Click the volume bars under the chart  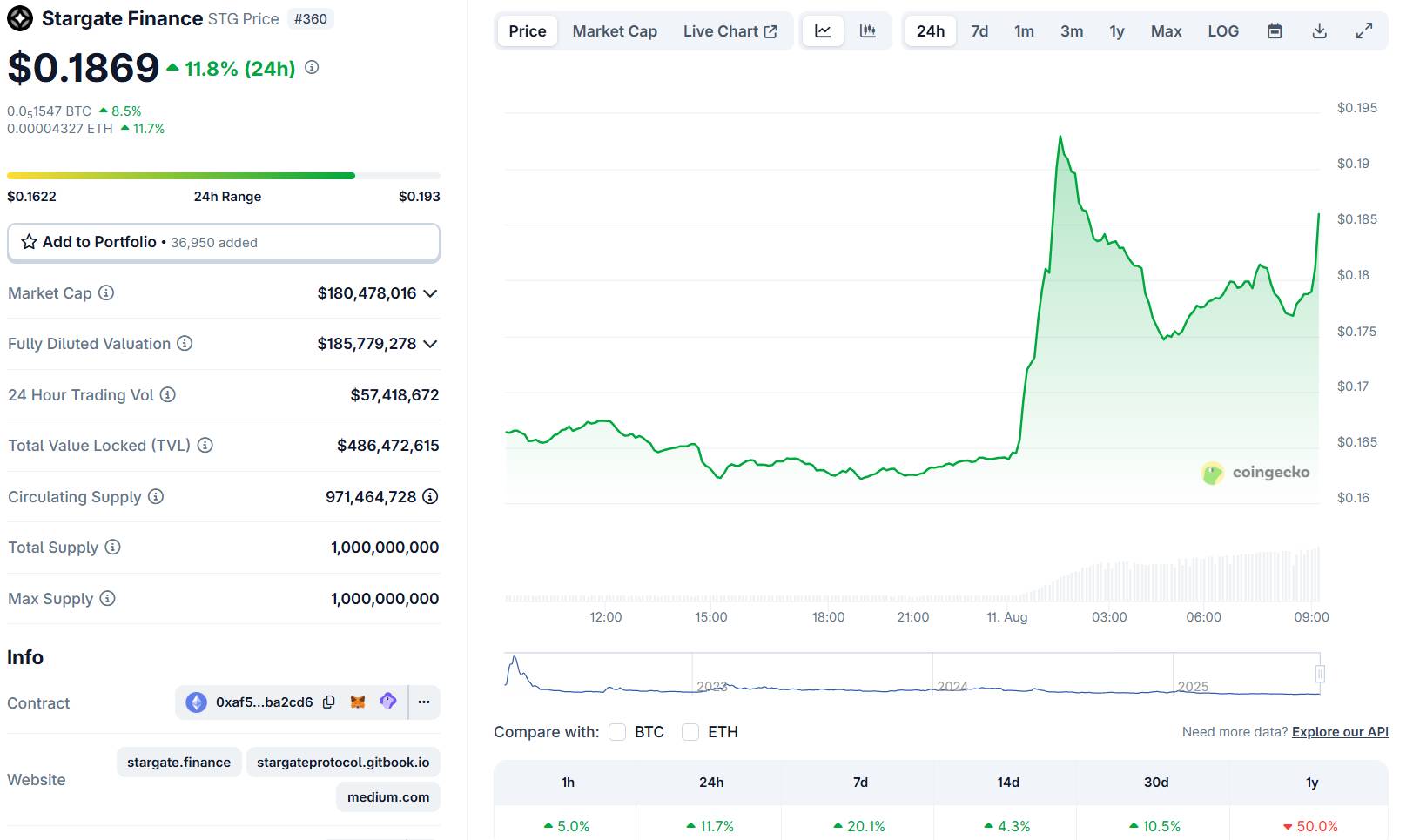(x=912, y=576)
